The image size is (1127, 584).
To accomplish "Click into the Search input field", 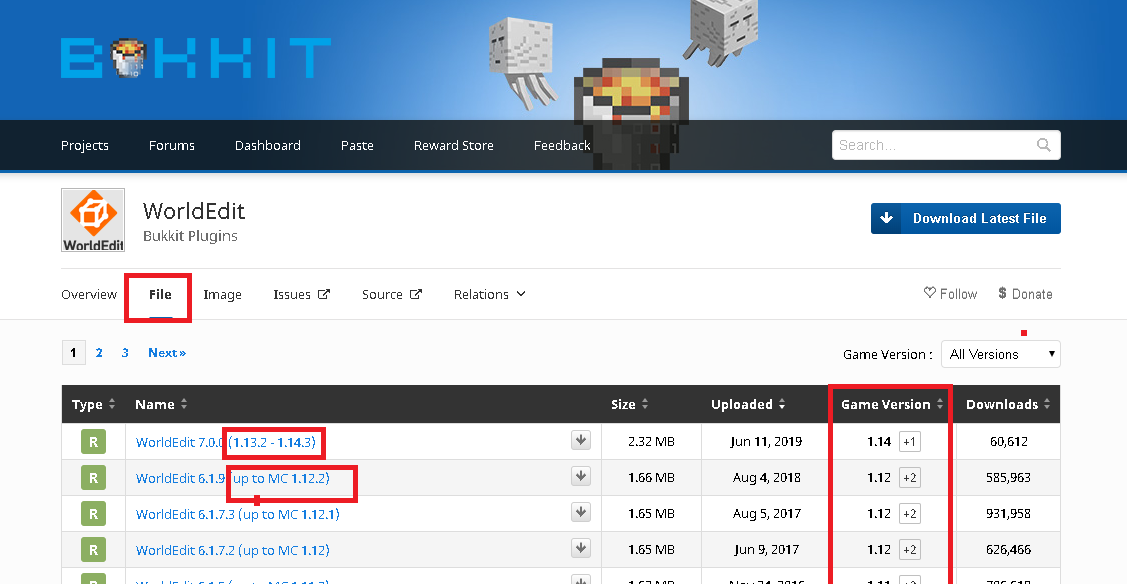I will coord(934,145).
